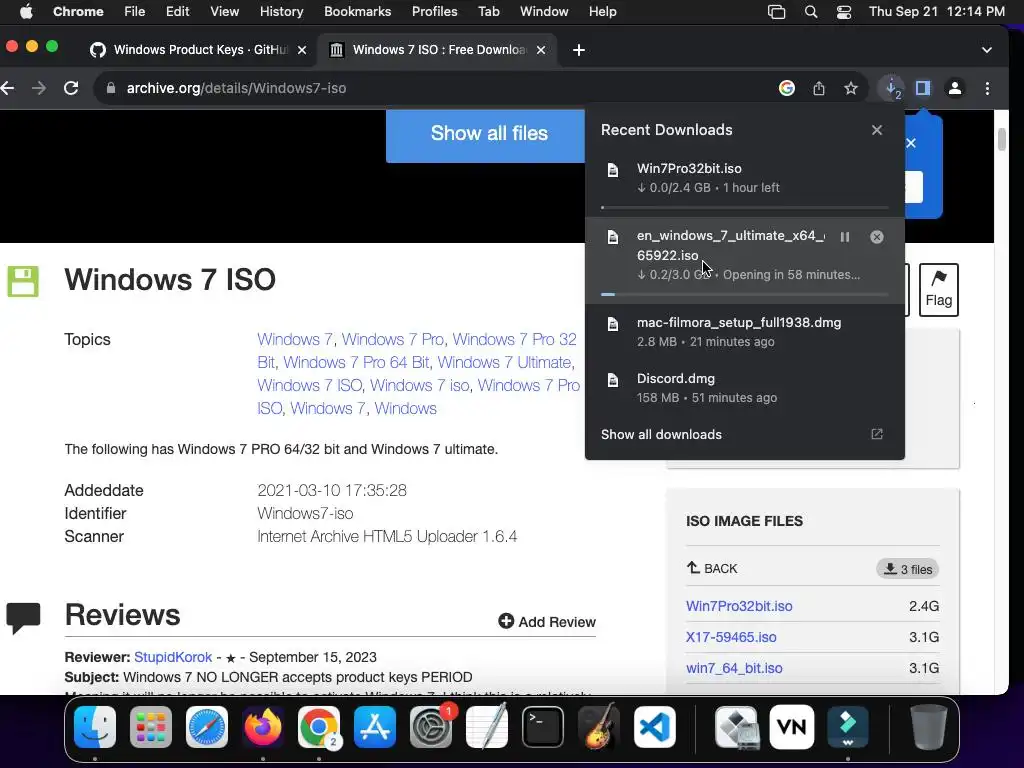Cancel the en_windows_7_ultimate download
Image resolution: width=1024 pixels, height=768 pixels.
coord(877,237)
